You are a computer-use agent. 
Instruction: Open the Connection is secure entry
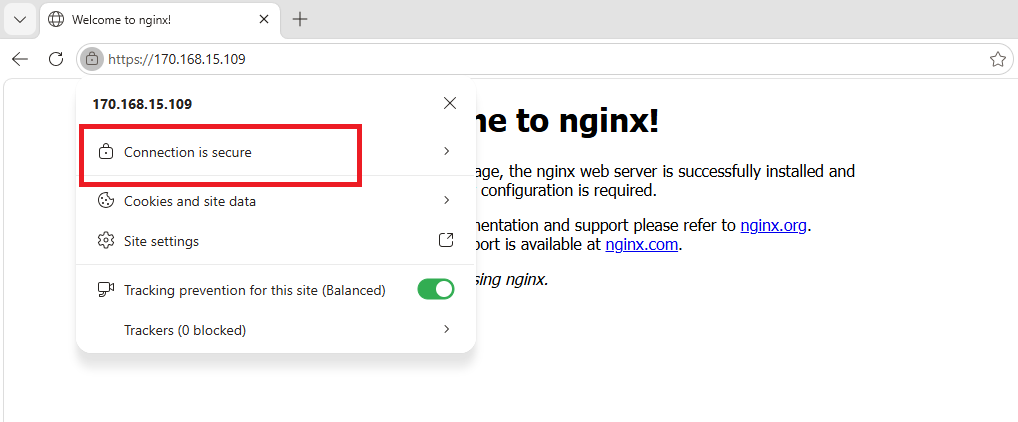[275, 153]
